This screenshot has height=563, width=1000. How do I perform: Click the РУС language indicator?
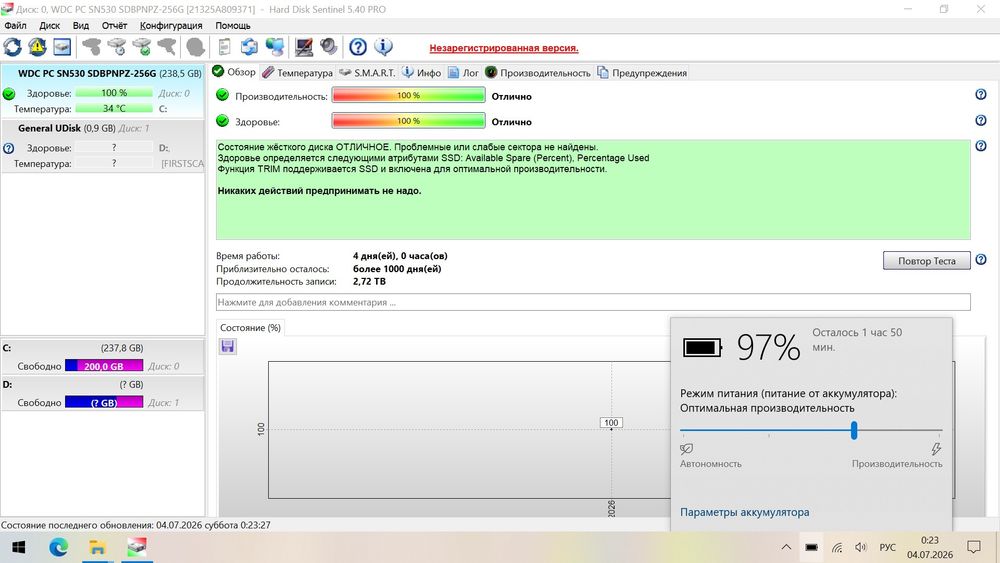coord(887,547)
